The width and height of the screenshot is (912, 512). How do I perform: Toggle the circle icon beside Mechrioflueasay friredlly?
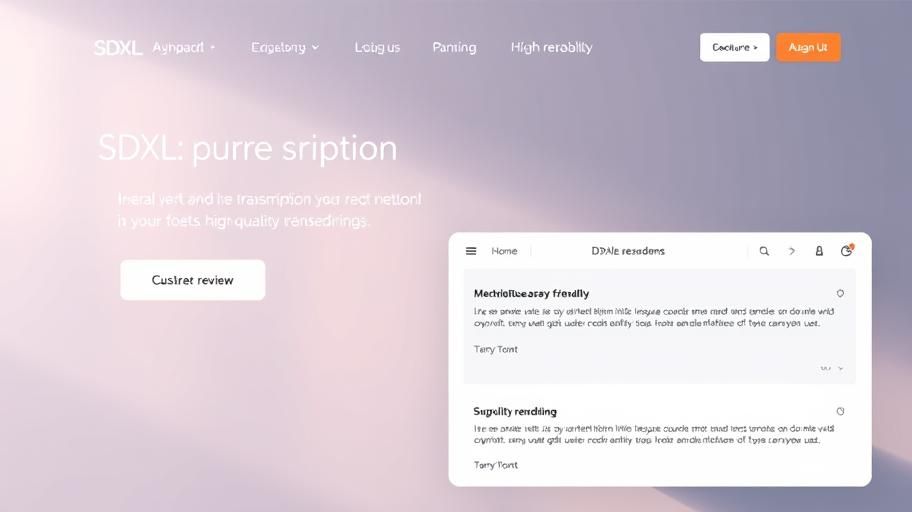pyautogui.click(x=840, y=293)
